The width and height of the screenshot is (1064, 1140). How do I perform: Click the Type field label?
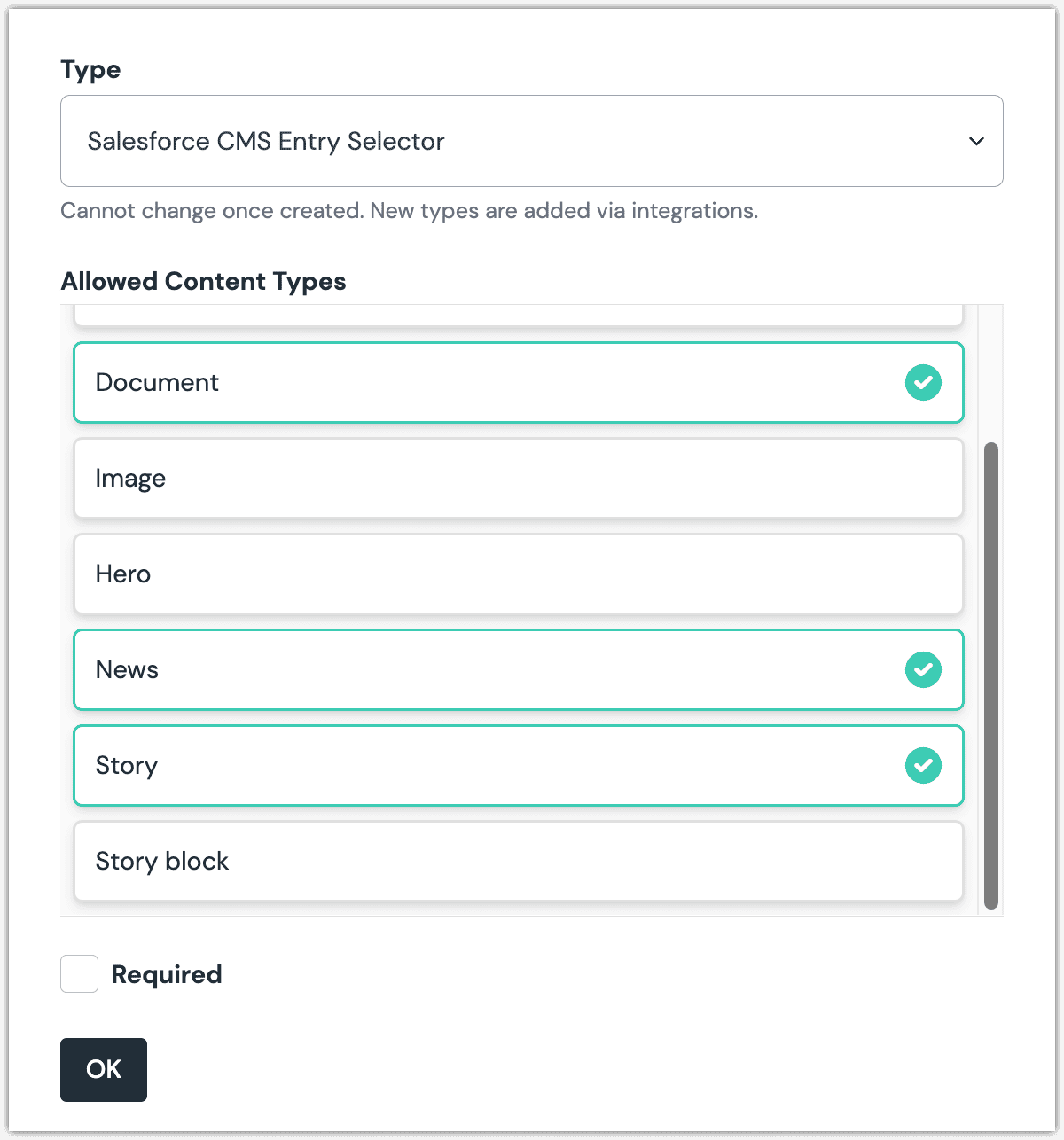click(90, 70)
